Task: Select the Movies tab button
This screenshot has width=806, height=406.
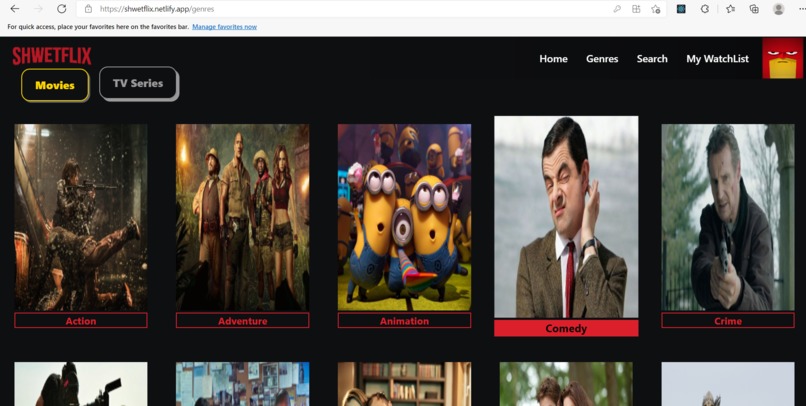Action: coord(55,85)
